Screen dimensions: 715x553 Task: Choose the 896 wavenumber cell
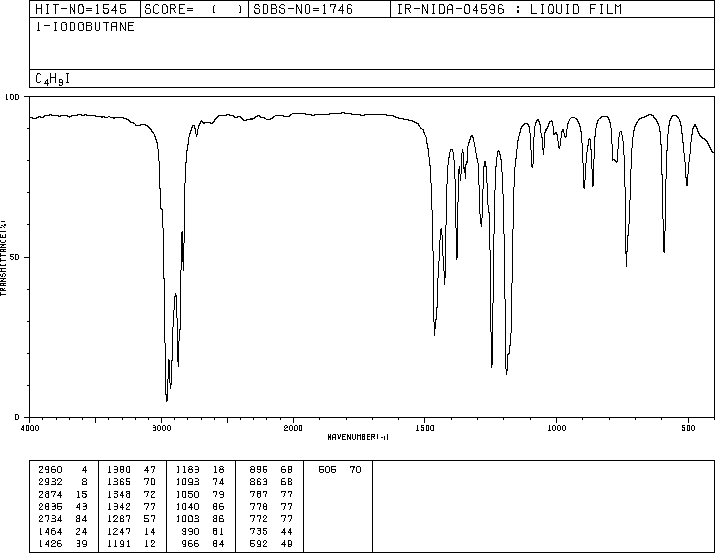click(x=259, y=470)
